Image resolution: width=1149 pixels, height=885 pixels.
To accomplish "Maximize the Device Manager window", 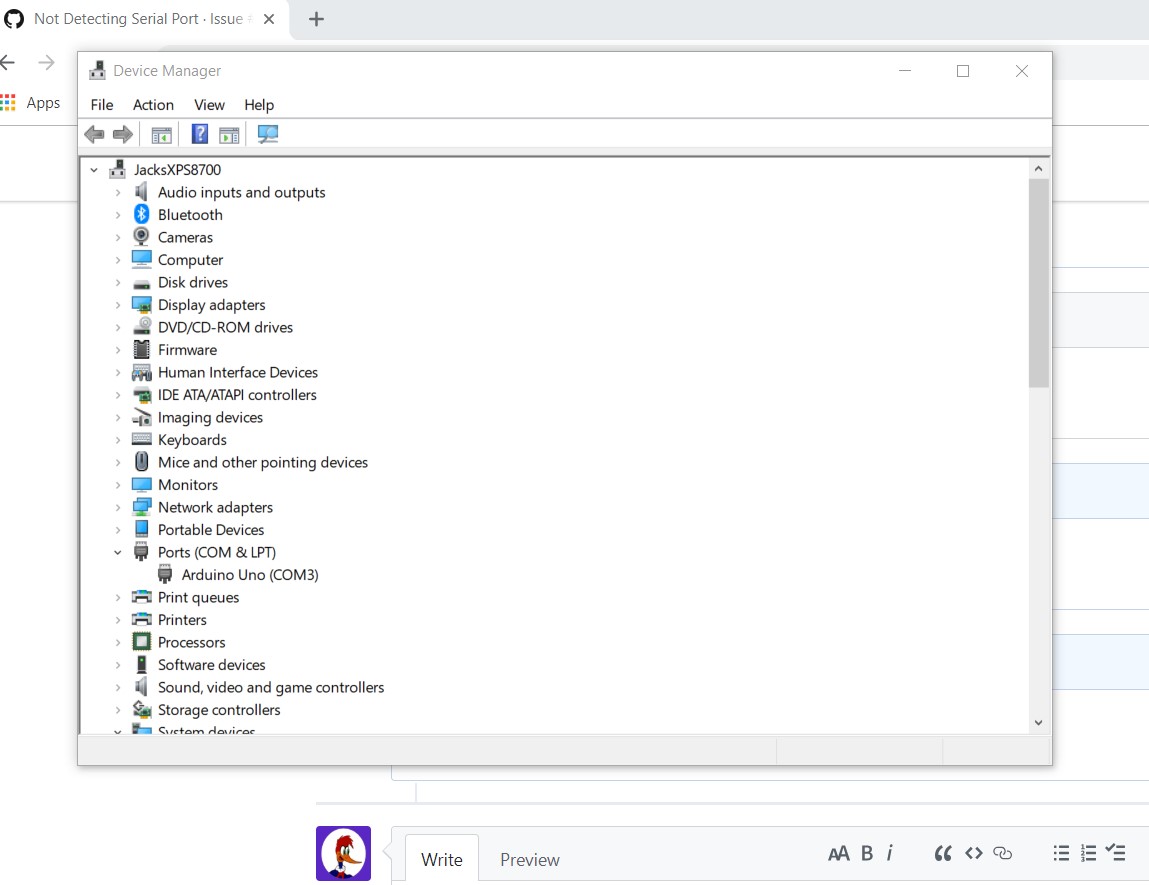I will [x=963, y=71].
